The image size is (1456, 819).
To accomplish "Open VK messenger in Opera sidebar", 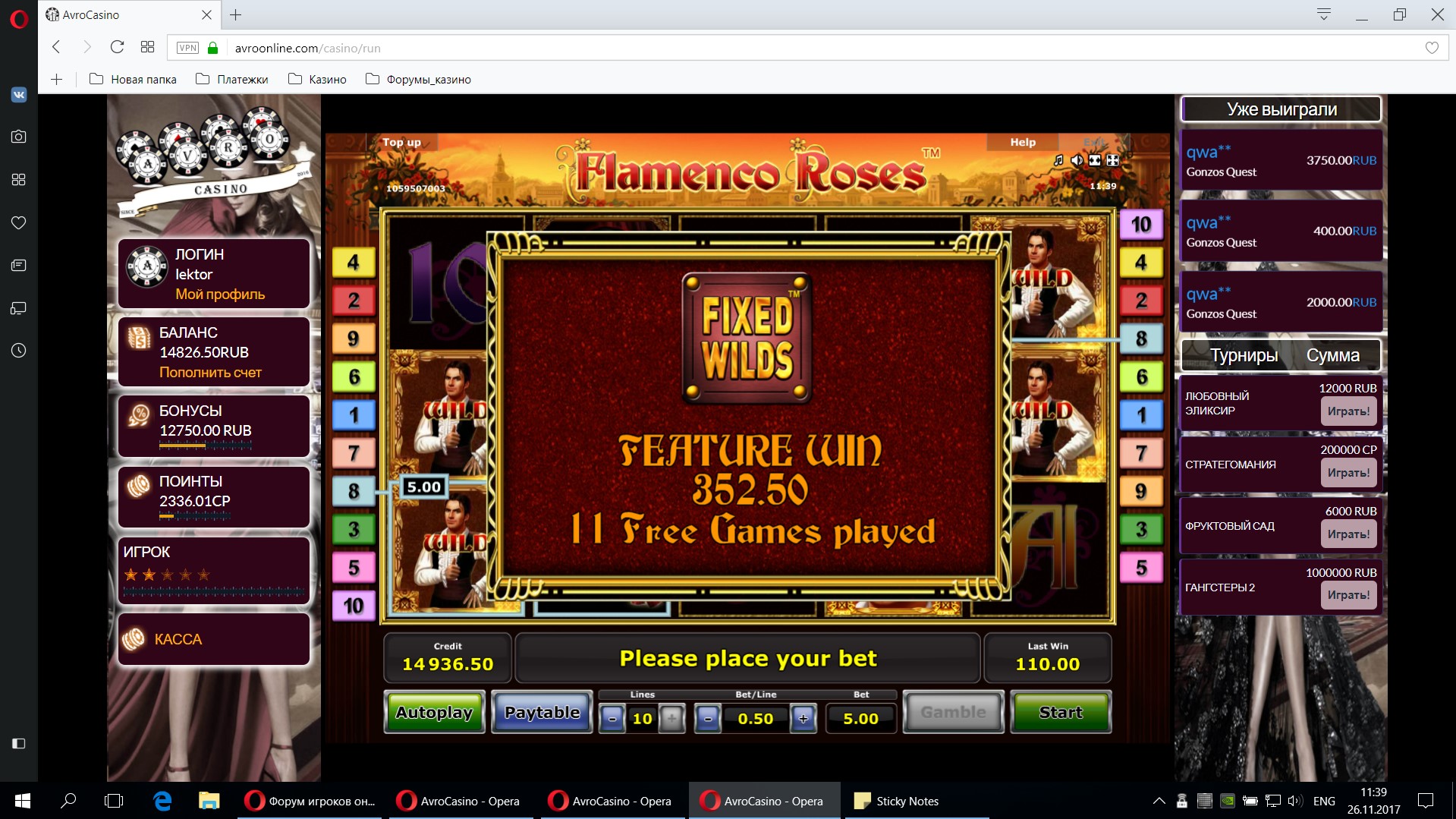I will pyautogui.click(x=19, y=94).
